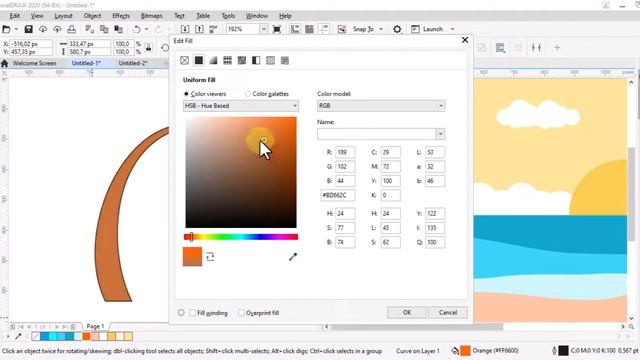Image resolution: width=640 pixels, height=360 pixels.
Task: Select the Texture fill icon
Action: [270, 60]
